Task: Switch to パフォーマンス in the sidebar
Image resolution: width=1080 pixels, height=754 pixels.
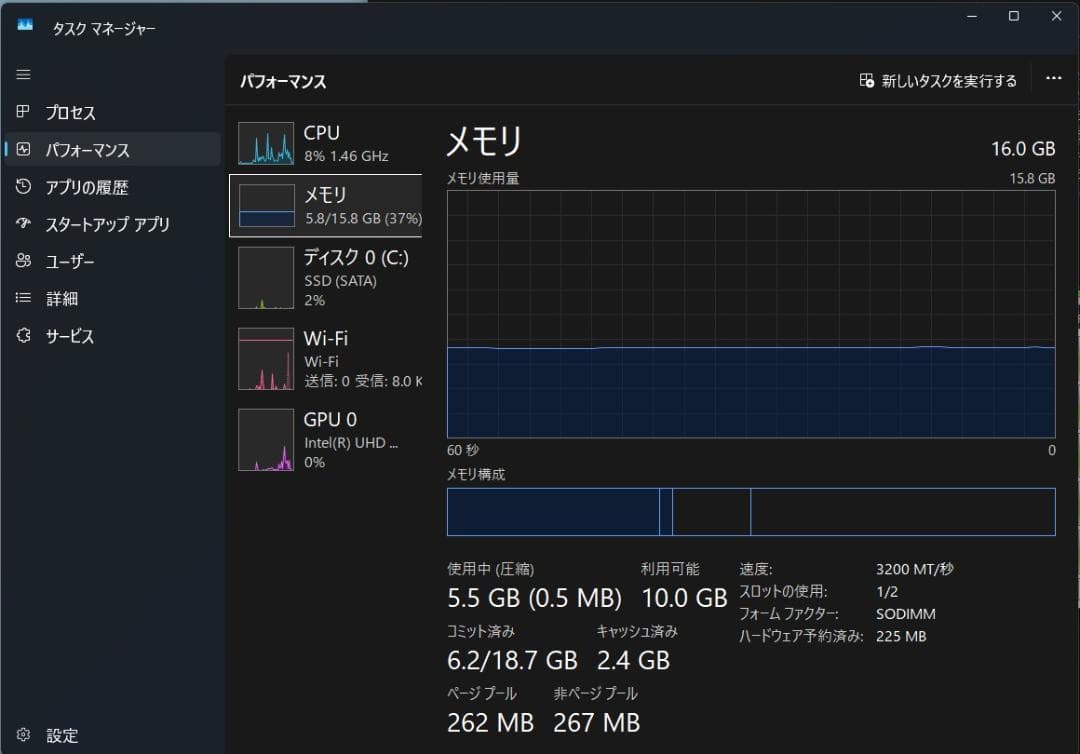Action: (24, 149)
